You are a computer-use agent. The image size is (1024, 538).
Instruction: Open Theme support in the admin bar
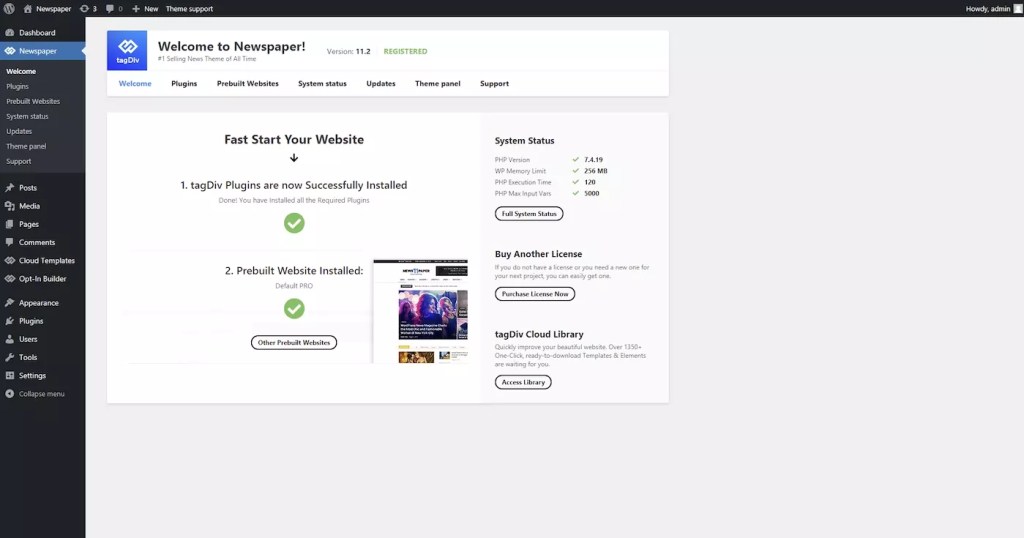(189, 8)
